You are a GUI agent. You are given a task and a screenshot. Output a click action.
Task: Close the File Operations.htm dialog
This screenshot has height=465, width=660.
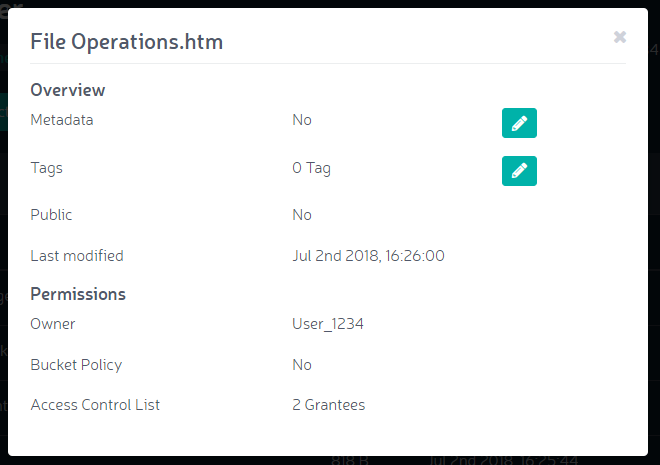(620, 37)
